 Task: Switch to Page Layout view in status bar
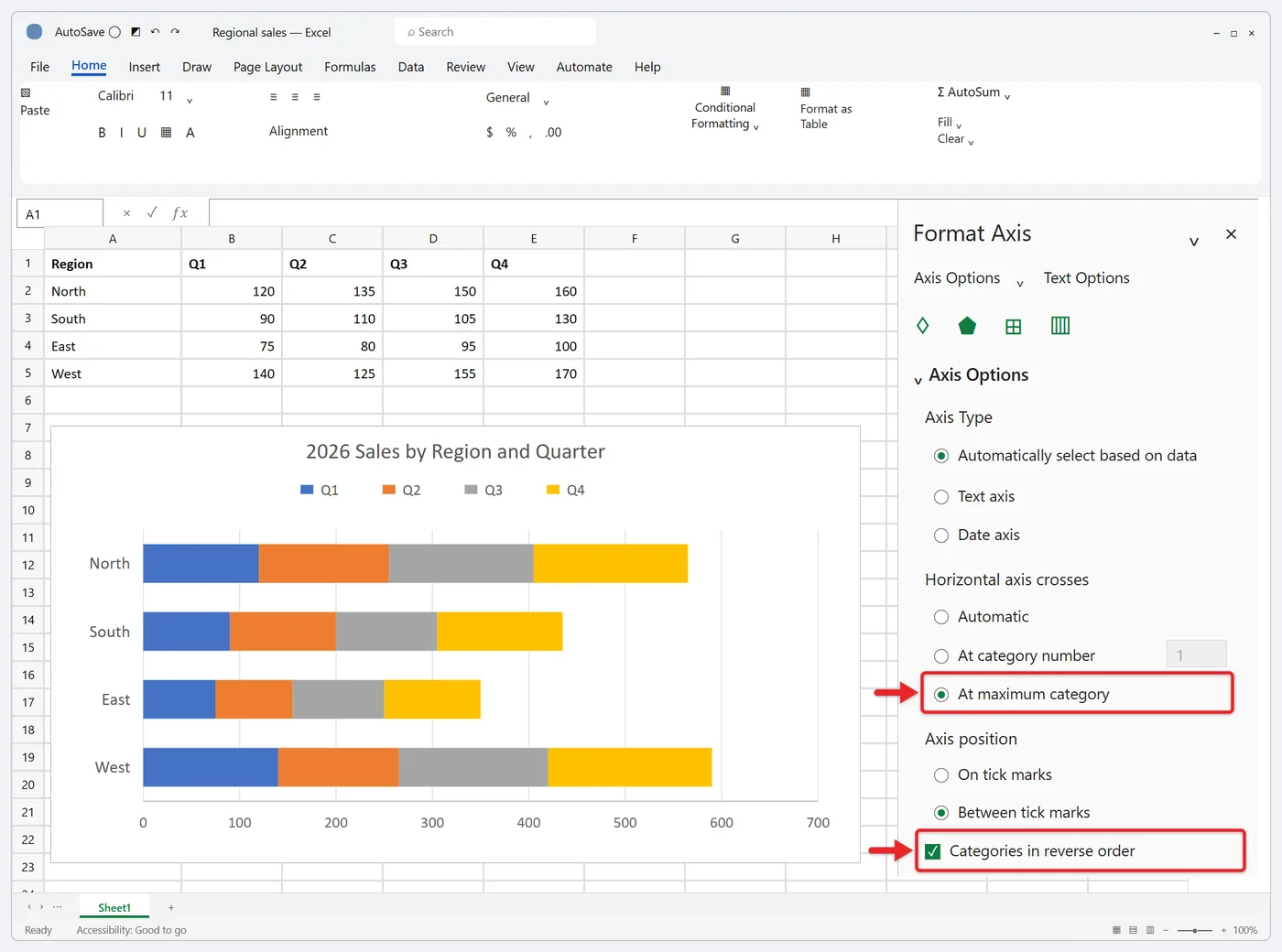(1133, 930)
